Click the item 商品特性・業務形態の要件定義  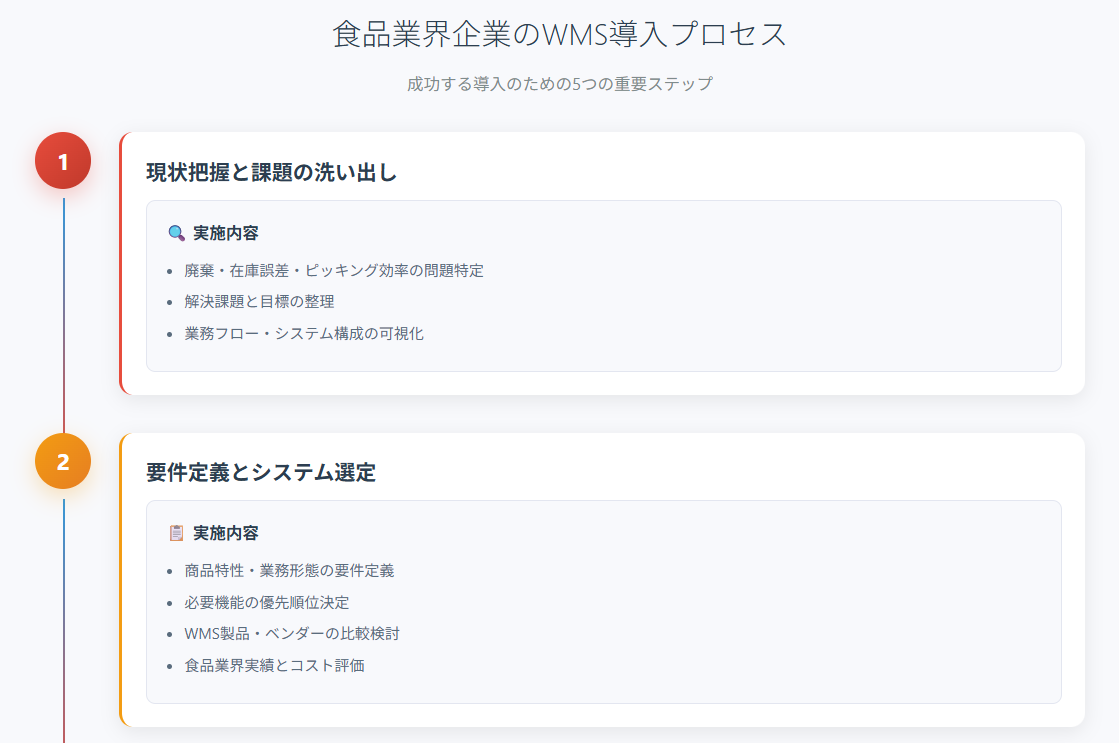coord(289,571)
